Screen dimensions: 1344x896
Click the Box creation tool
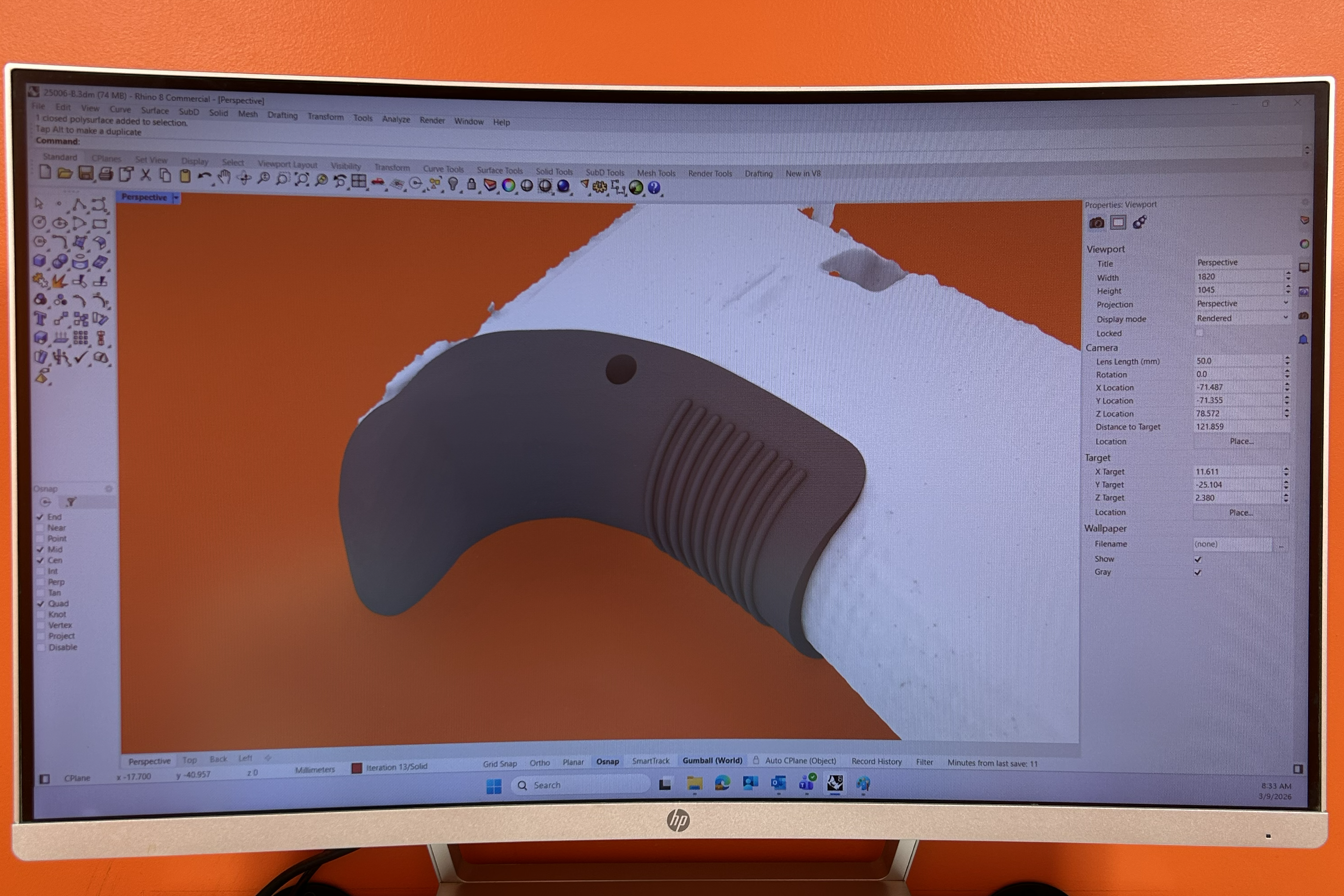coord(39,261)
